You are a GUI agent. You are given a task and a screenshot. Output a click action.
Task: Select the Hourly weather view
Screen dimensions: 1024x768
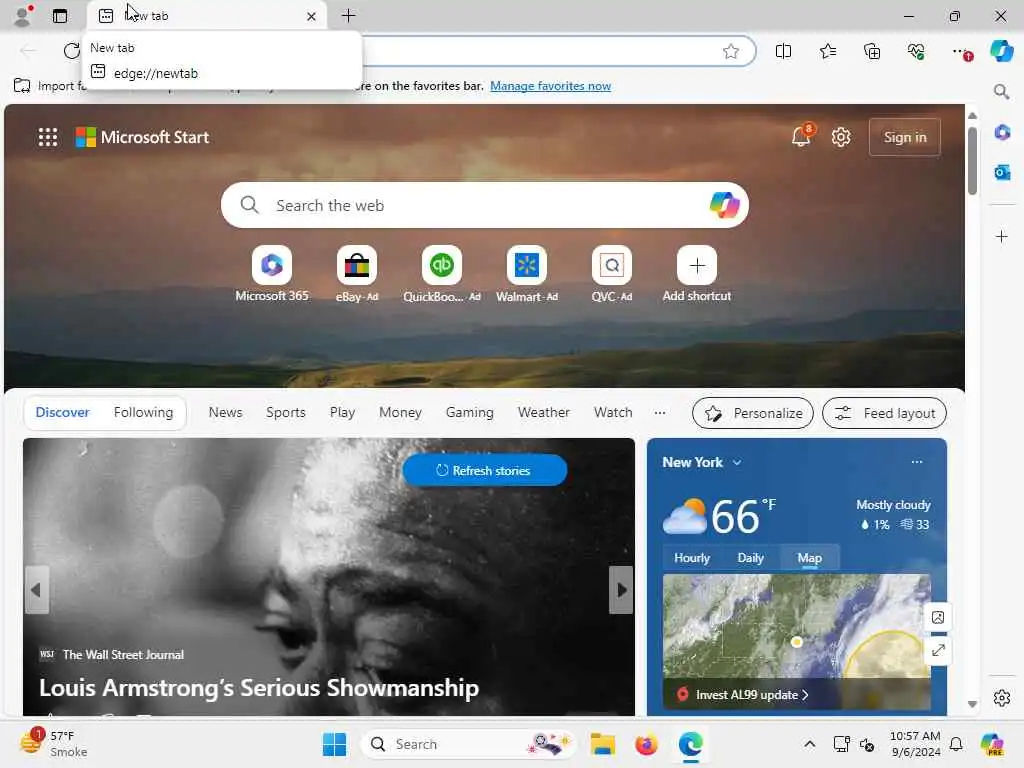(692, 558)
